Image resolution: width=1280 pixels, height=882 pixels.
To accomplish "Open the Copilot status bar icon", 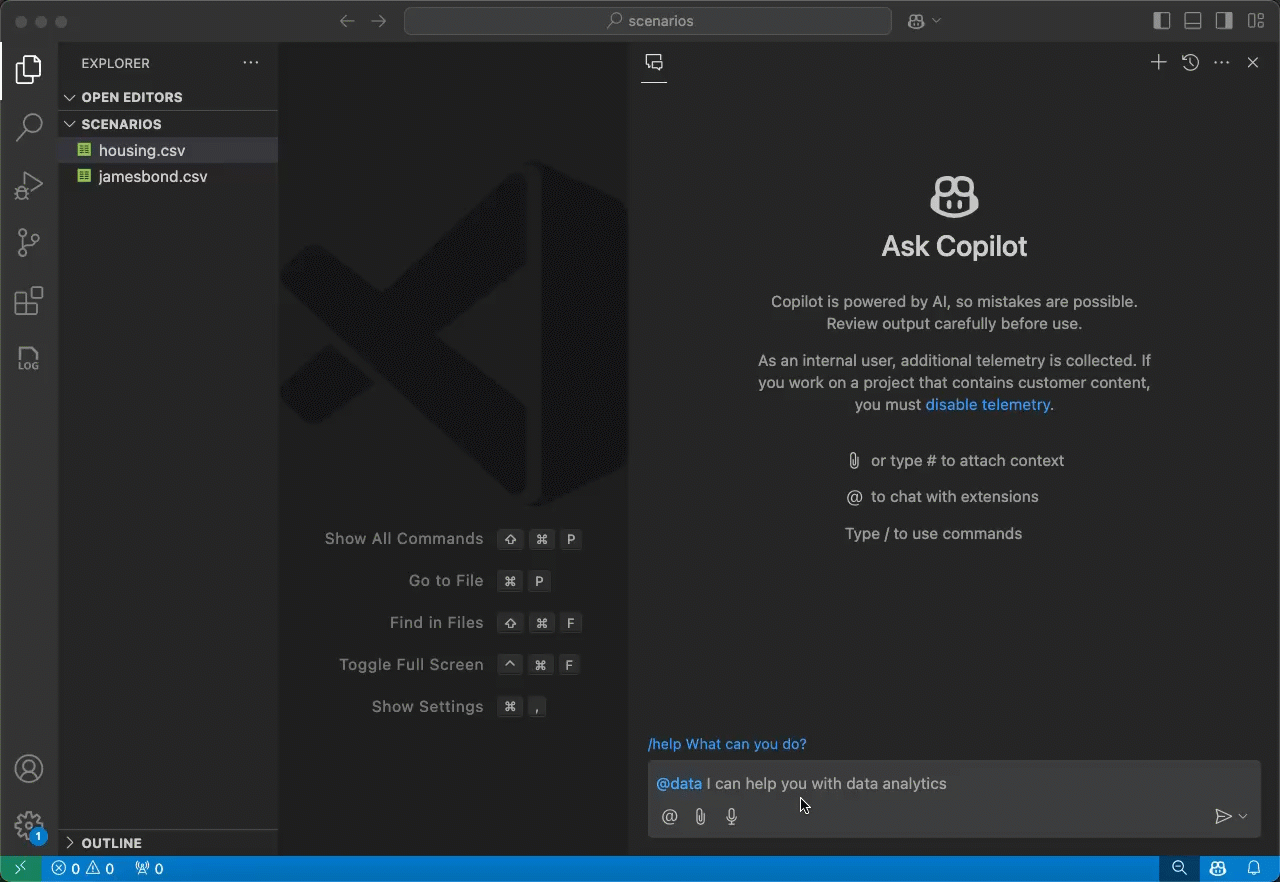I will tap(1217, 869).
